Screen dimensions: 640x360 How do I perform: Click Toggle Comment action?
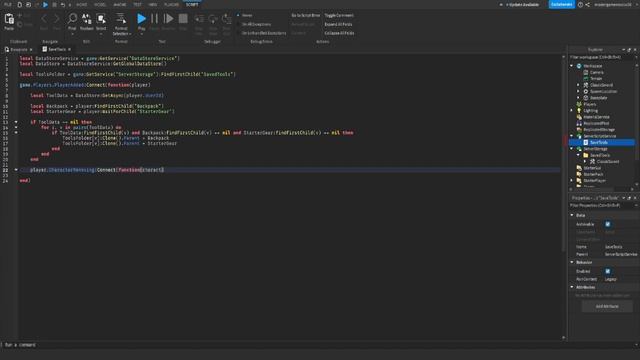tap(339, 15)
